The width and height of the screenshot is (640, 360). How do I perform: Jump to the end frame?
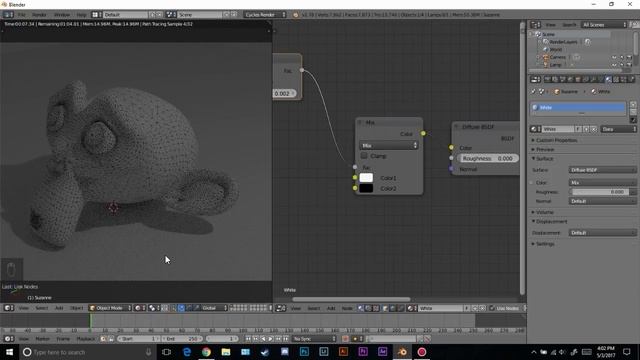click(285, 339)
